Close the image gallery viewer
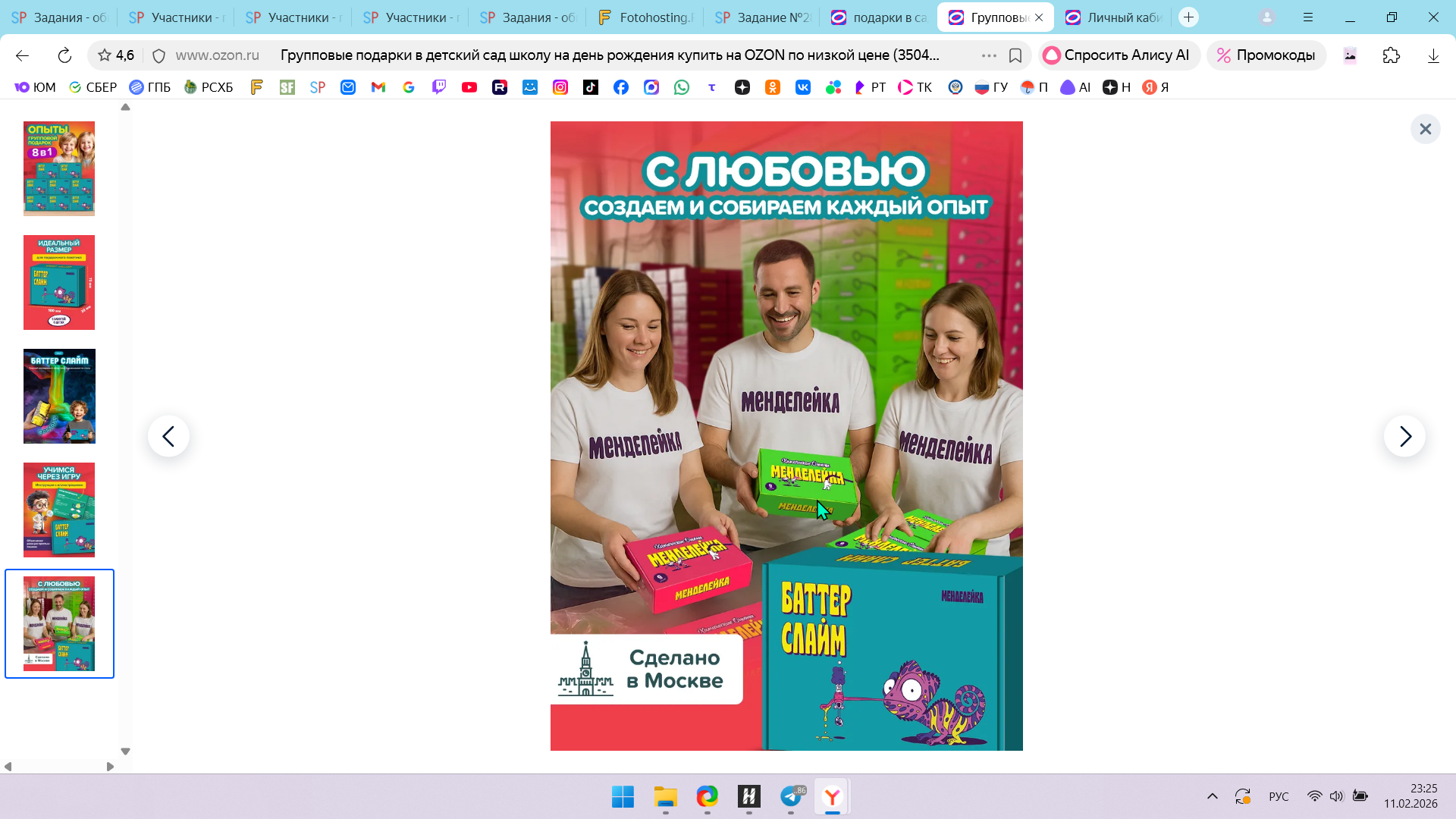 tap(1425, 129)
